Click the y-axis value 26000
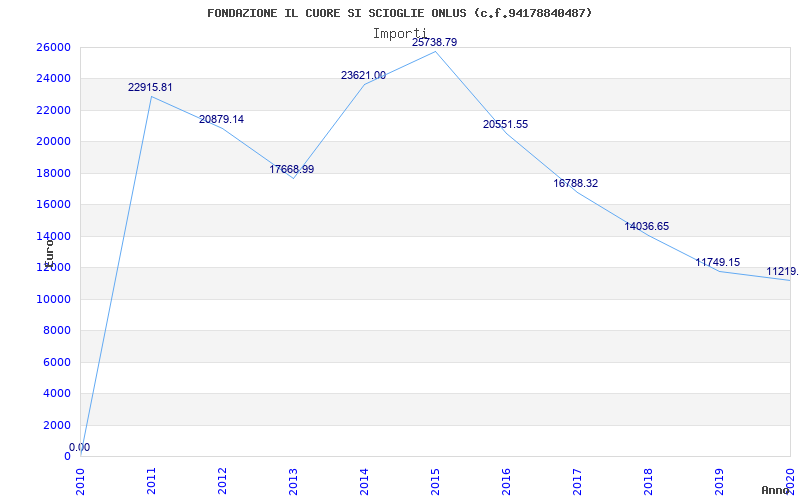Screen dimensions: 800x500 (x=53, y=47)
